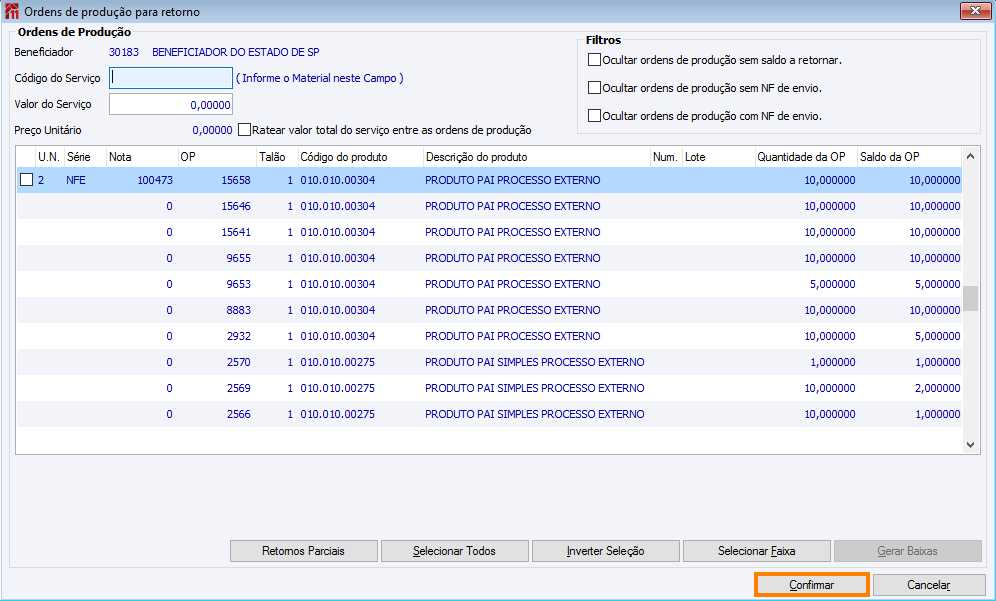Screen dimensions: 996x601
Task: Check Ocultar ordens sem NF de envio
Action: tap(595, 88)
